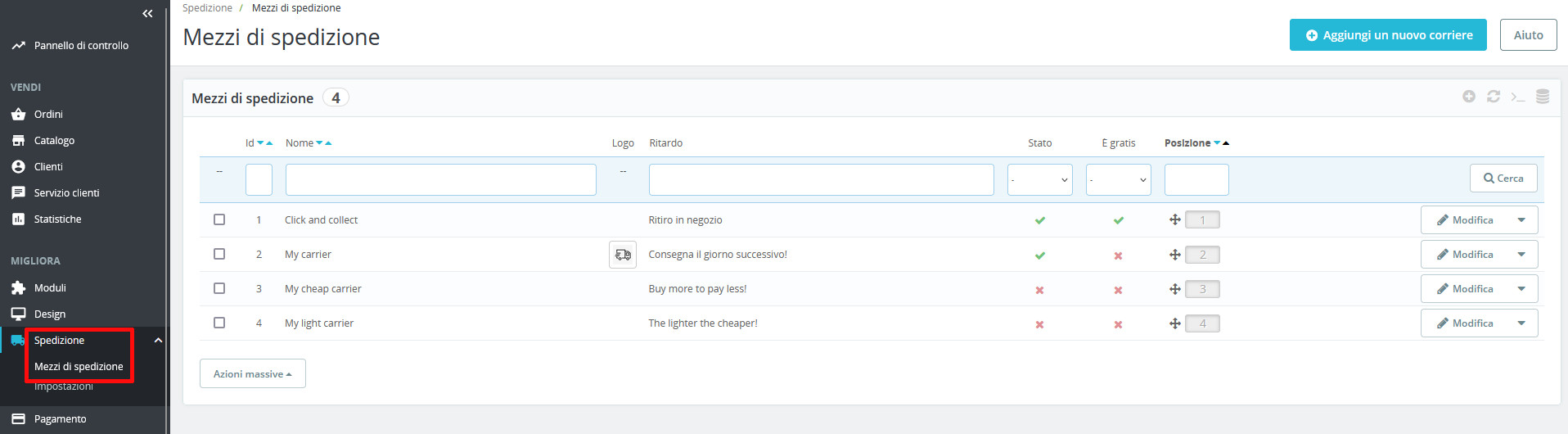Sort Nome column descending

tap(319, 143)
